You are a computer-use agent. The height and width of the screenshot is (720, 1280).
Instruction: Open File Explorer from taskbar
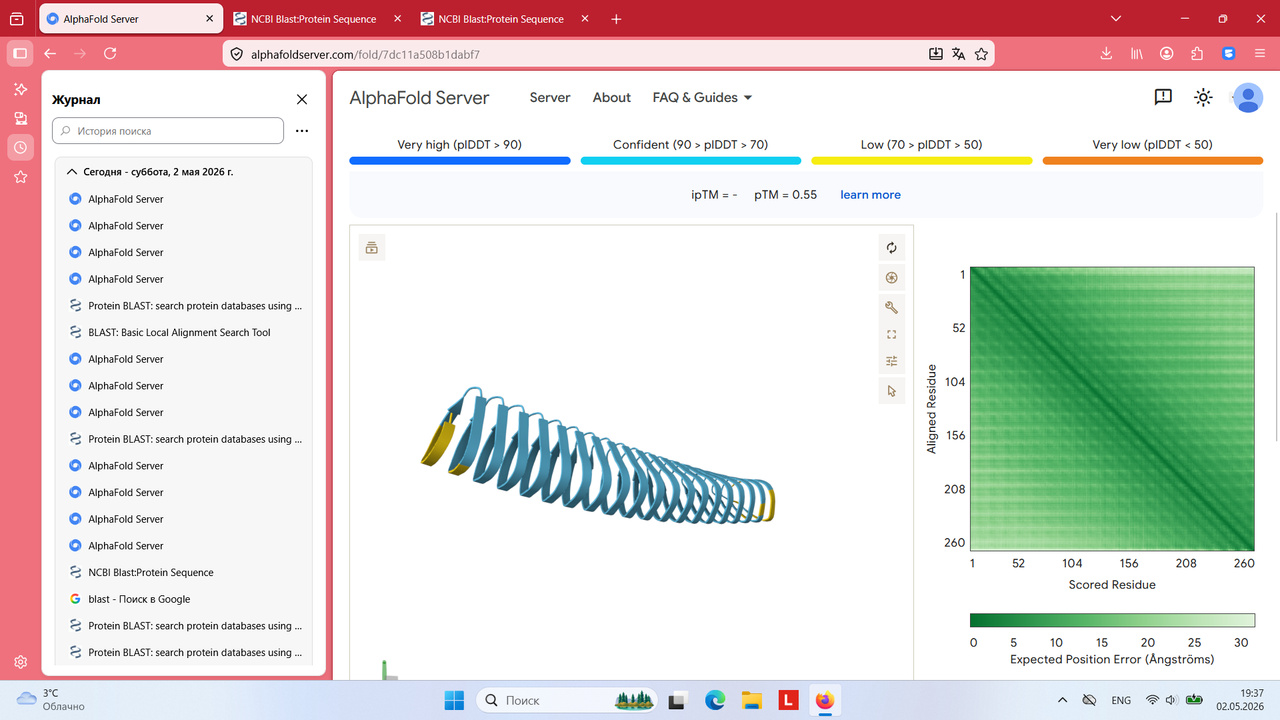(752, 700)
